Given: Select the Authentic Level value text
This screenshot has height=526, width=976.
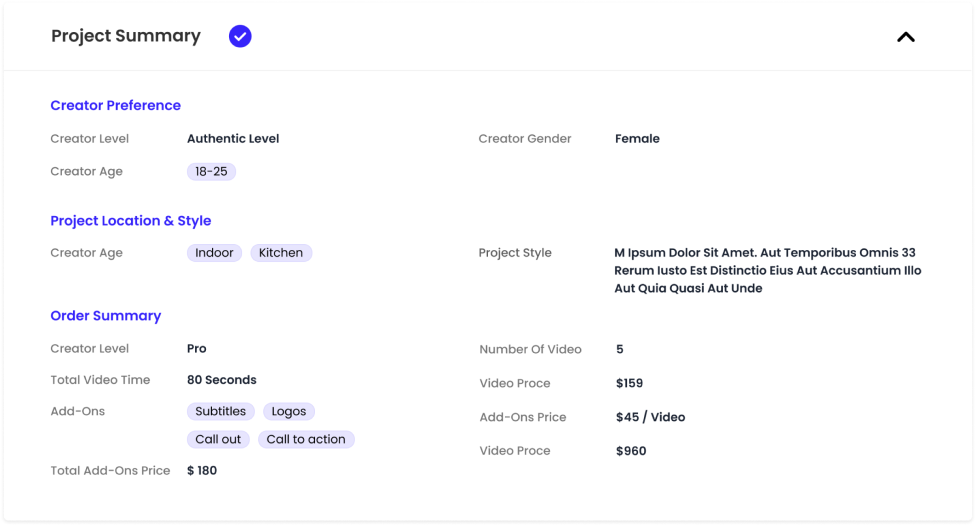Looking at the screenshot, I should pyautogui.click(x=233, y=139).
